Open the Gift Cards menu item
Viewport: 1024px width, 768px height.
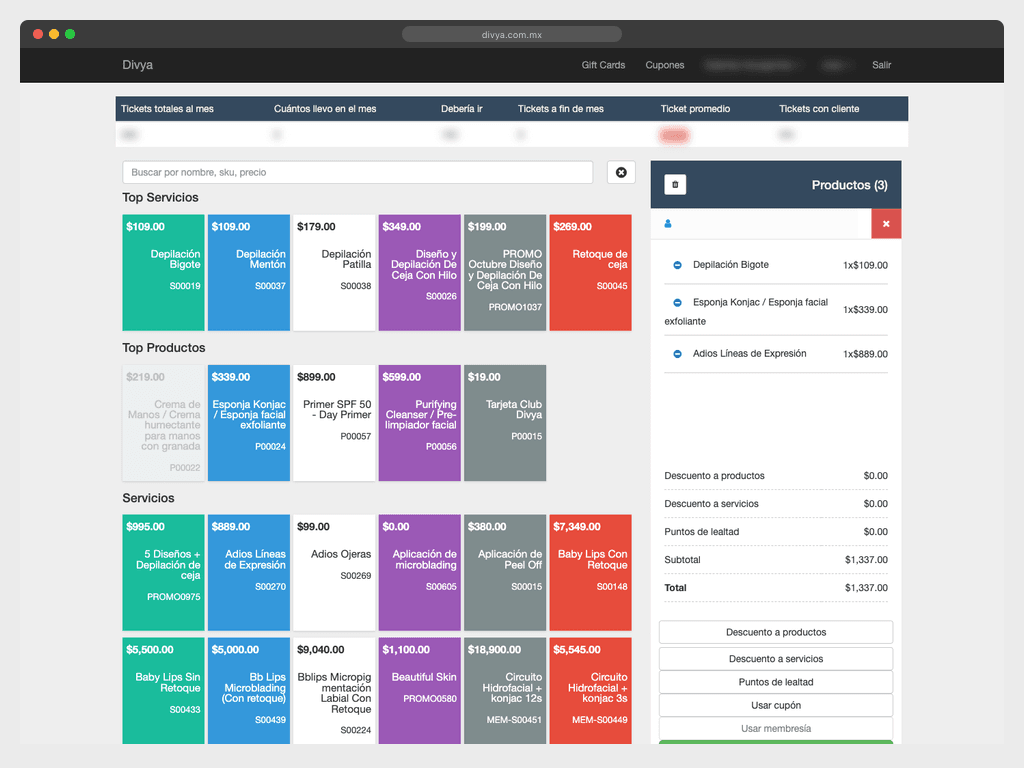(x=603, y=65)
